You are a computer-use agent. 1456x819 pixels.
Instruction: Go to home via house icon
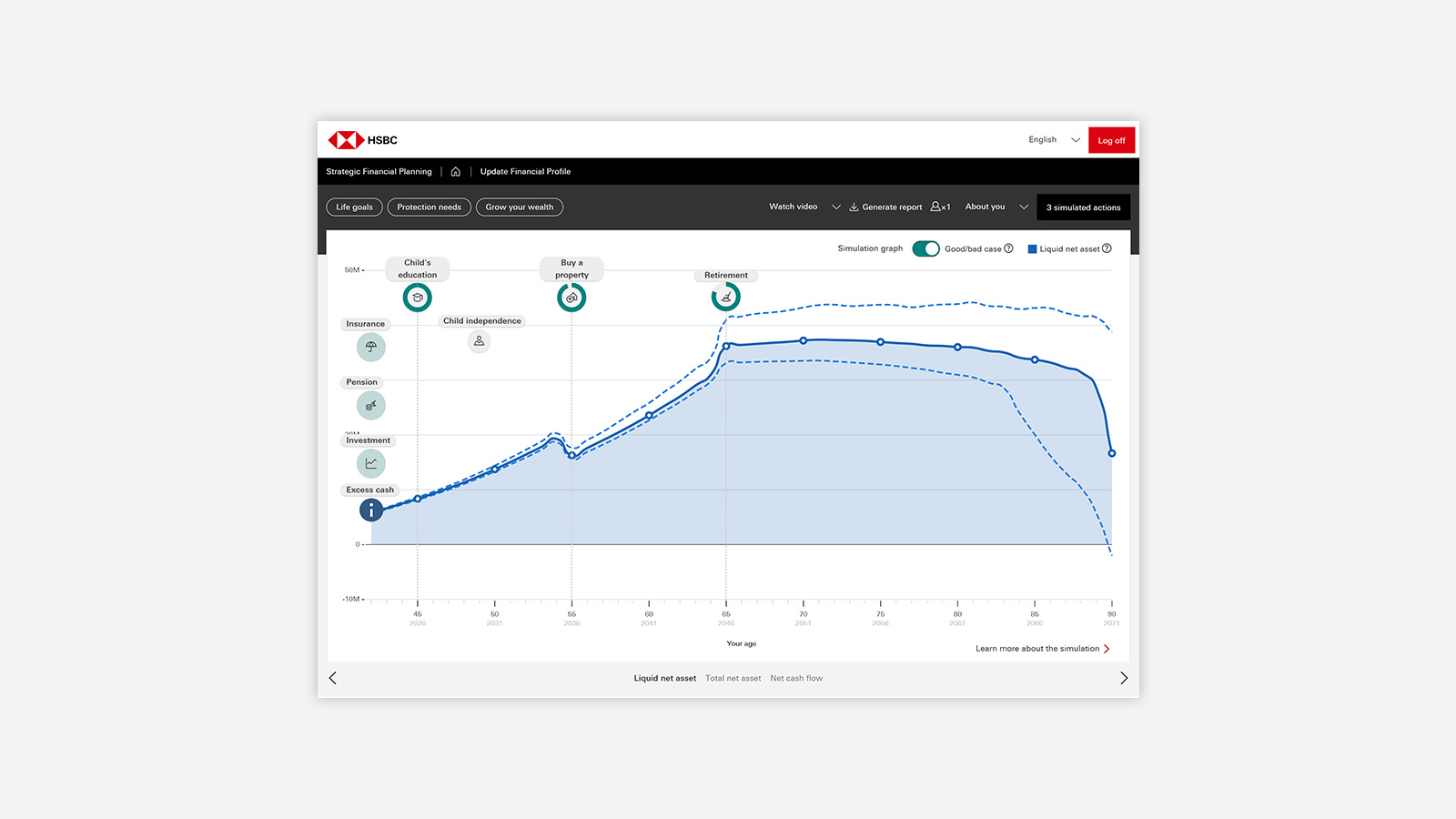(456, 171)
